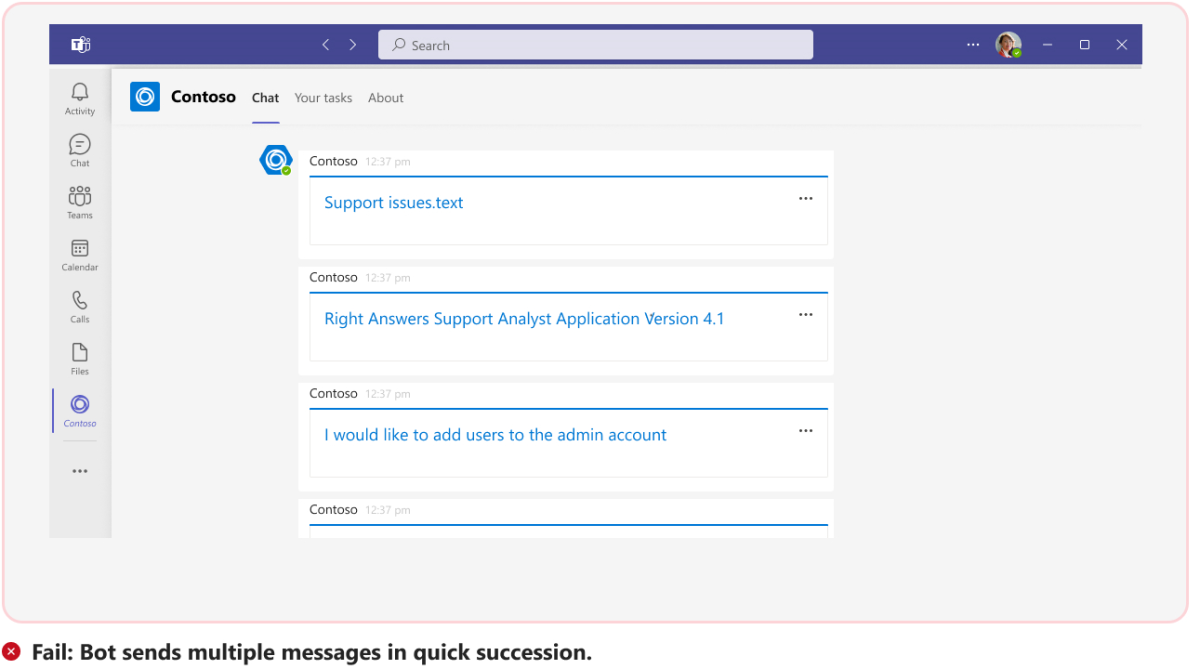Click into the Search box
This screenshot has height=669, width=1200.
pyautogui.click(x=596, y=45)
